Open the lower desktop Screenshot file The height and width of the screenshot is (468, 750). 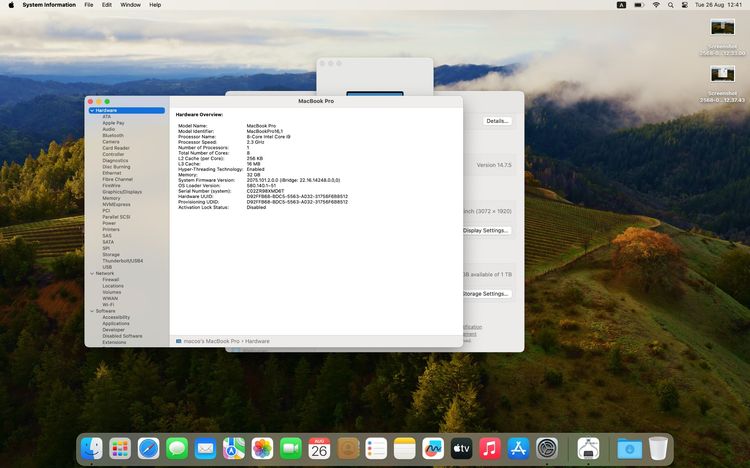[722, 74]
